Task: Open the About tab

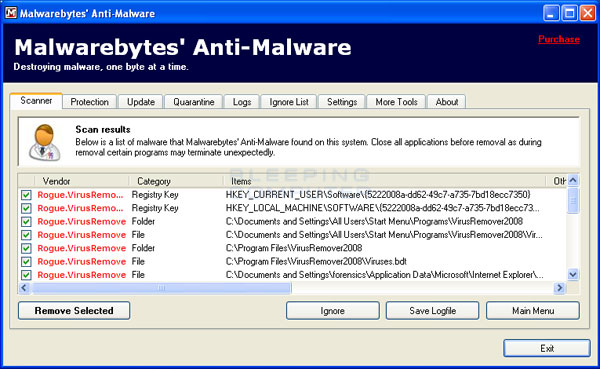Action: (x=447, y=102)
